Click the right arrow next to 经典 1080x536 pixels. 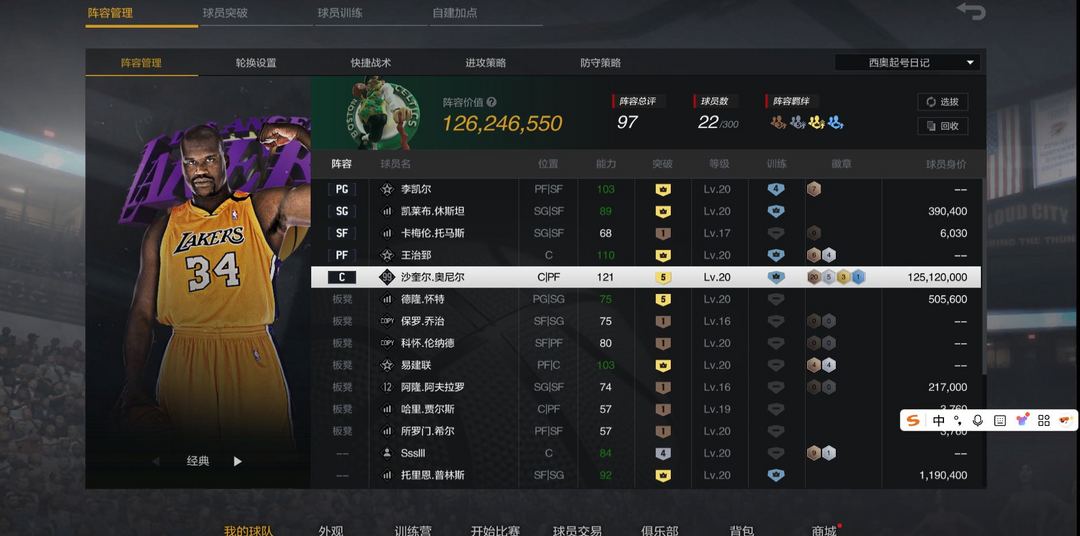(238, 462)
